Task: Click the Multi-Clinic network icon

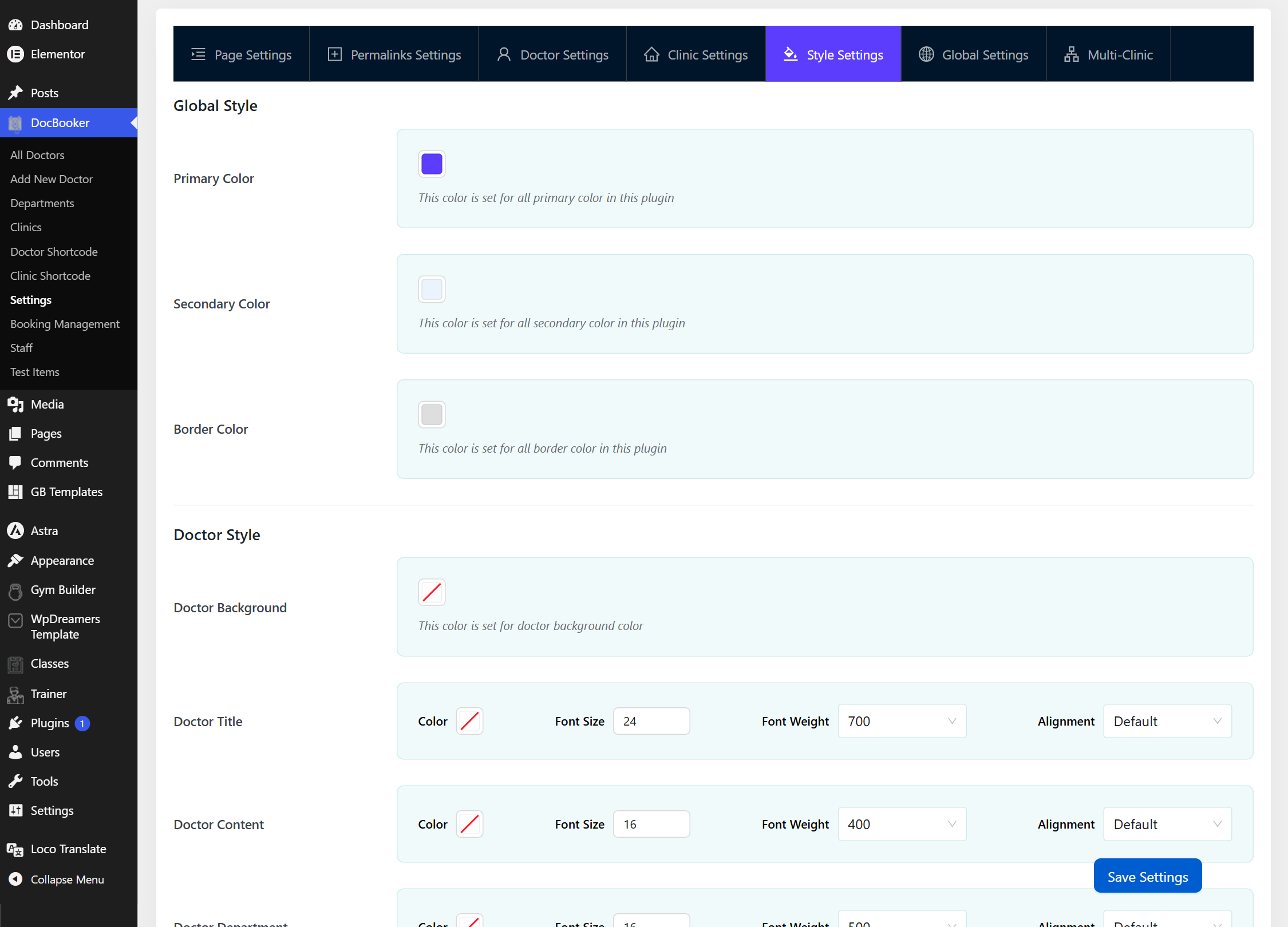Action: tap(1072, 54)
